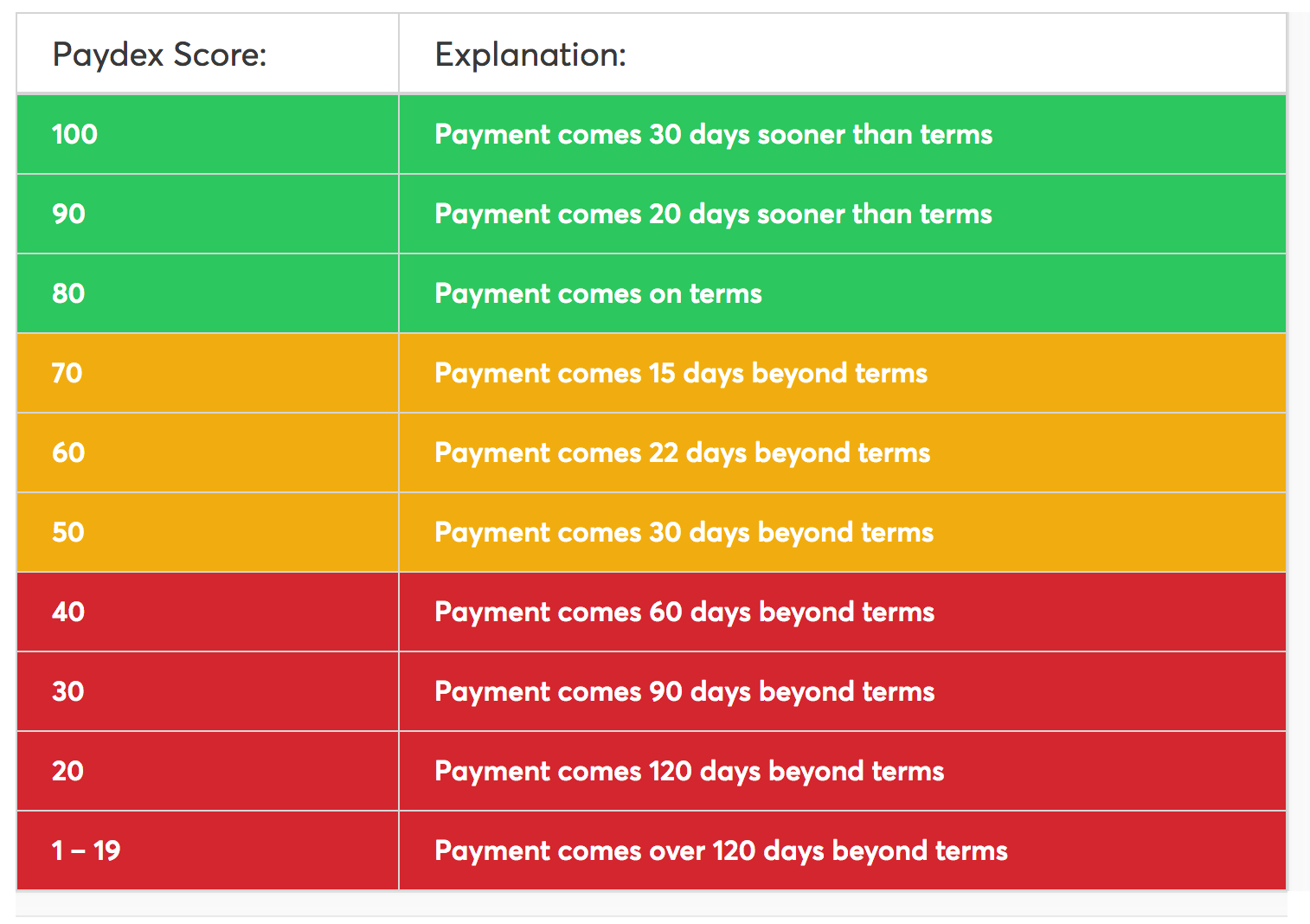Click the Explanation column header
The image size is (1310, 924).
[x=530, y=55]
